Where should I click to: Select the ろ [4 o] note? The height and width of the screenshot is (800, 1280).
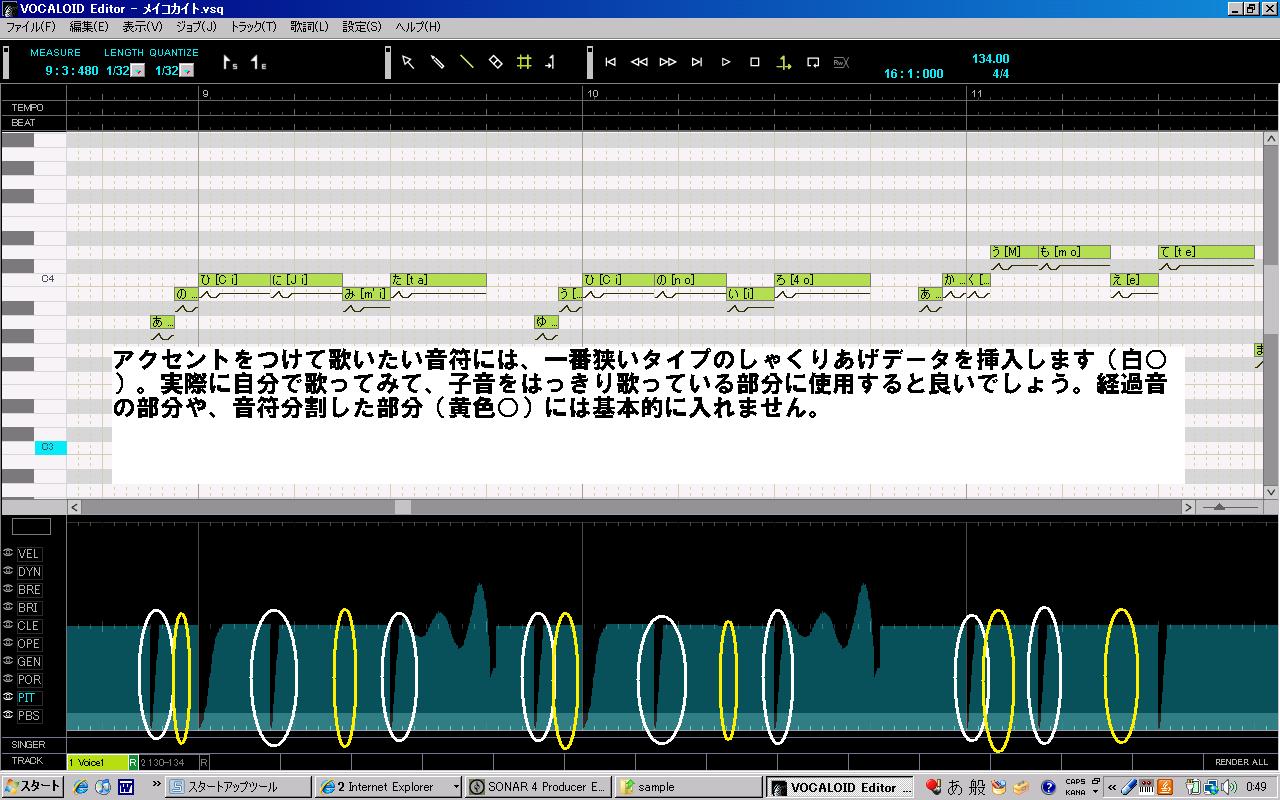pos(822,280)
